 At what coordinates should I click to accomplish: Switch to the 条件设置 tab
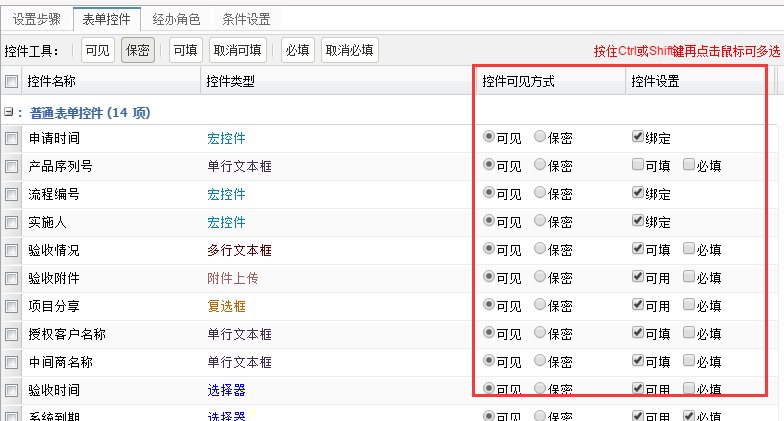246,18
